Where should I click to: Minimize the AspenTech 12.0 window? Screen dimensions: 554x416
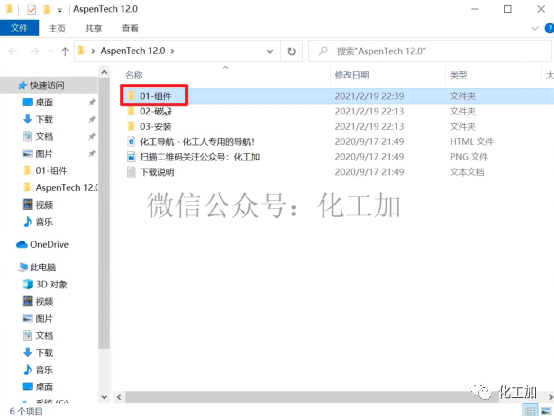pyautogui.click(x=475, y=9)
